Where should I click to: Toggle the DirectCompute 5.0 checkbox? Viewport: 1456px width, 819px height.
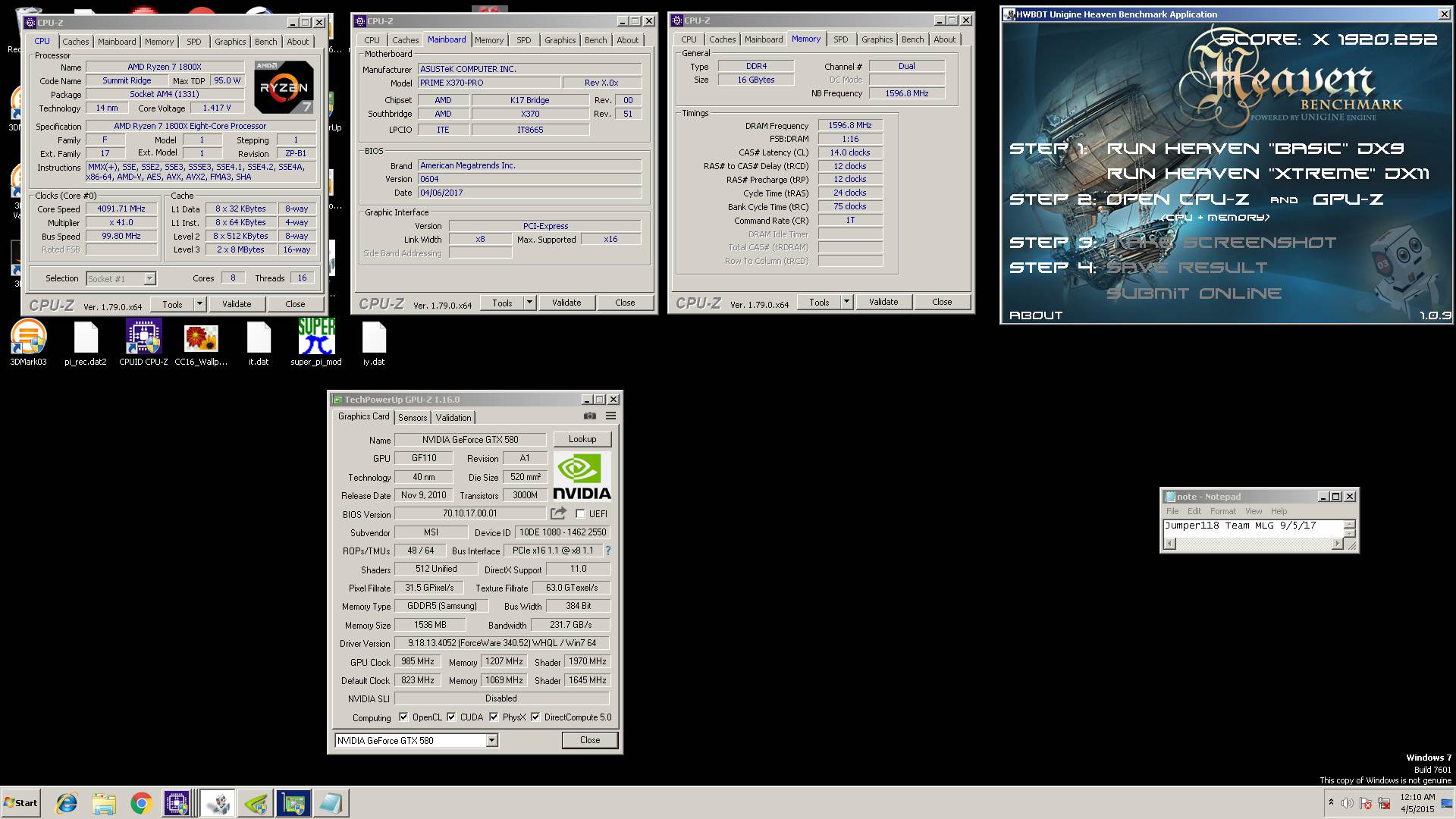pyautogui.click(x=535, y=717)
